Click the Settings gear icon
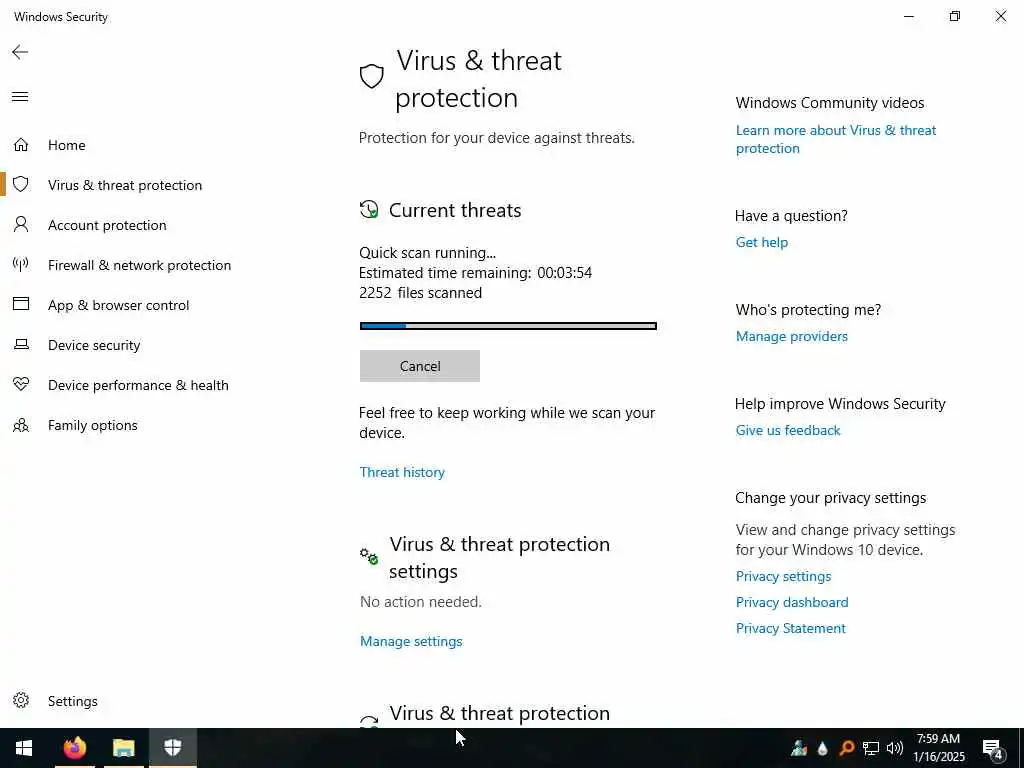Viewport: 1024px width, 768px height. tap(21, 700)
